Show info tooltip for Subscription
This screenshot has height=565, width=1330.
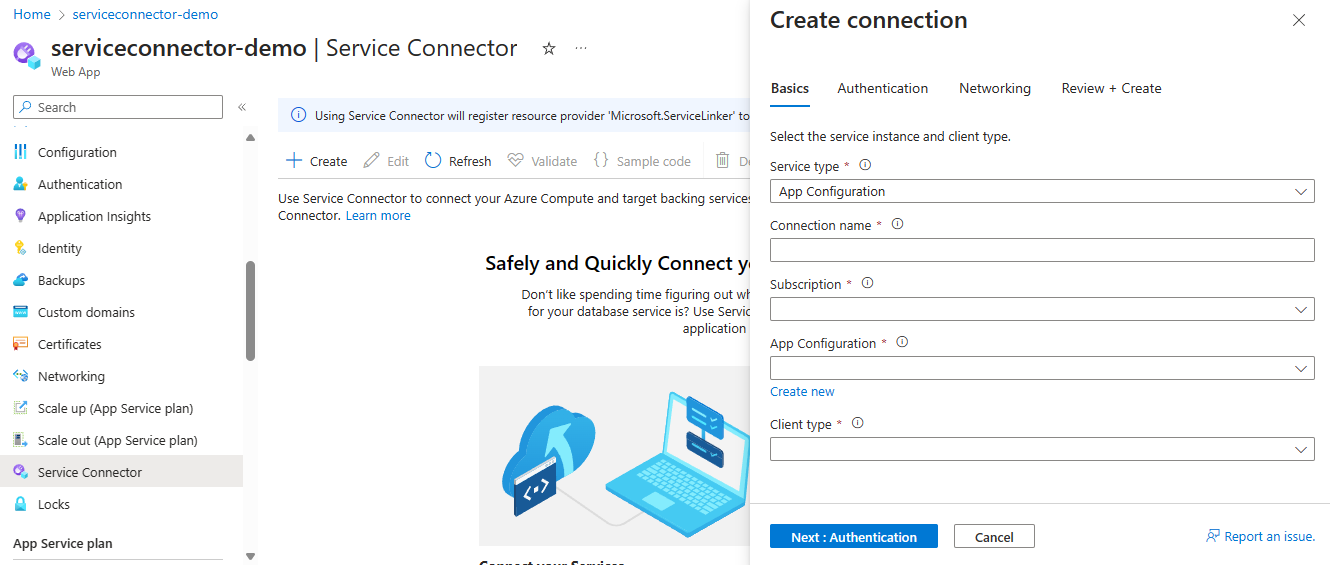tap(867, 284)
